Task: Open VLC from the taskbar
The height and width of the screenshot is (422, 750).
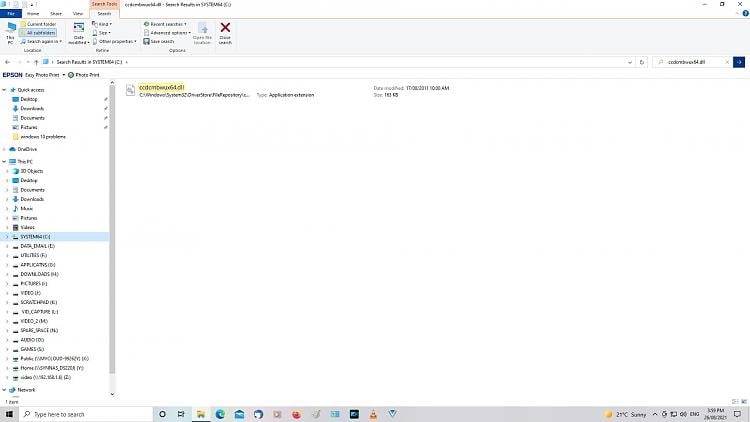Action: 373,413
